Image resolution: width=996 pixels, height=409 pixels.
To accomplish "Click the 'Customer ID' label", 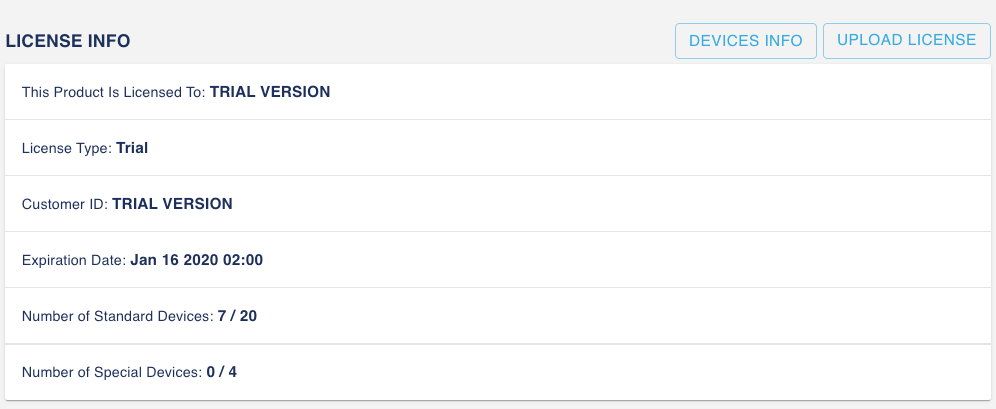I will [x=65, y=204].
